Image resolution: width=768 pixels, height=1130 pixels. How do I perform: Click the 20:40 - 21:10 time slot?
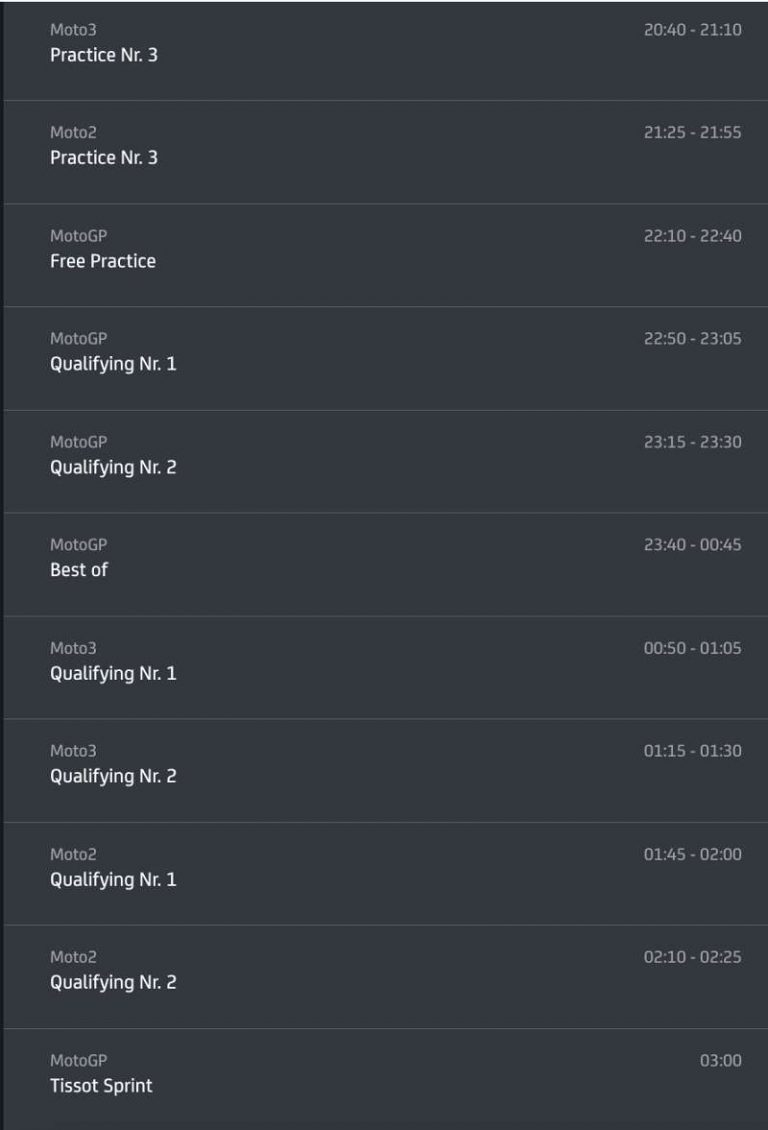(x=692, y=30)
